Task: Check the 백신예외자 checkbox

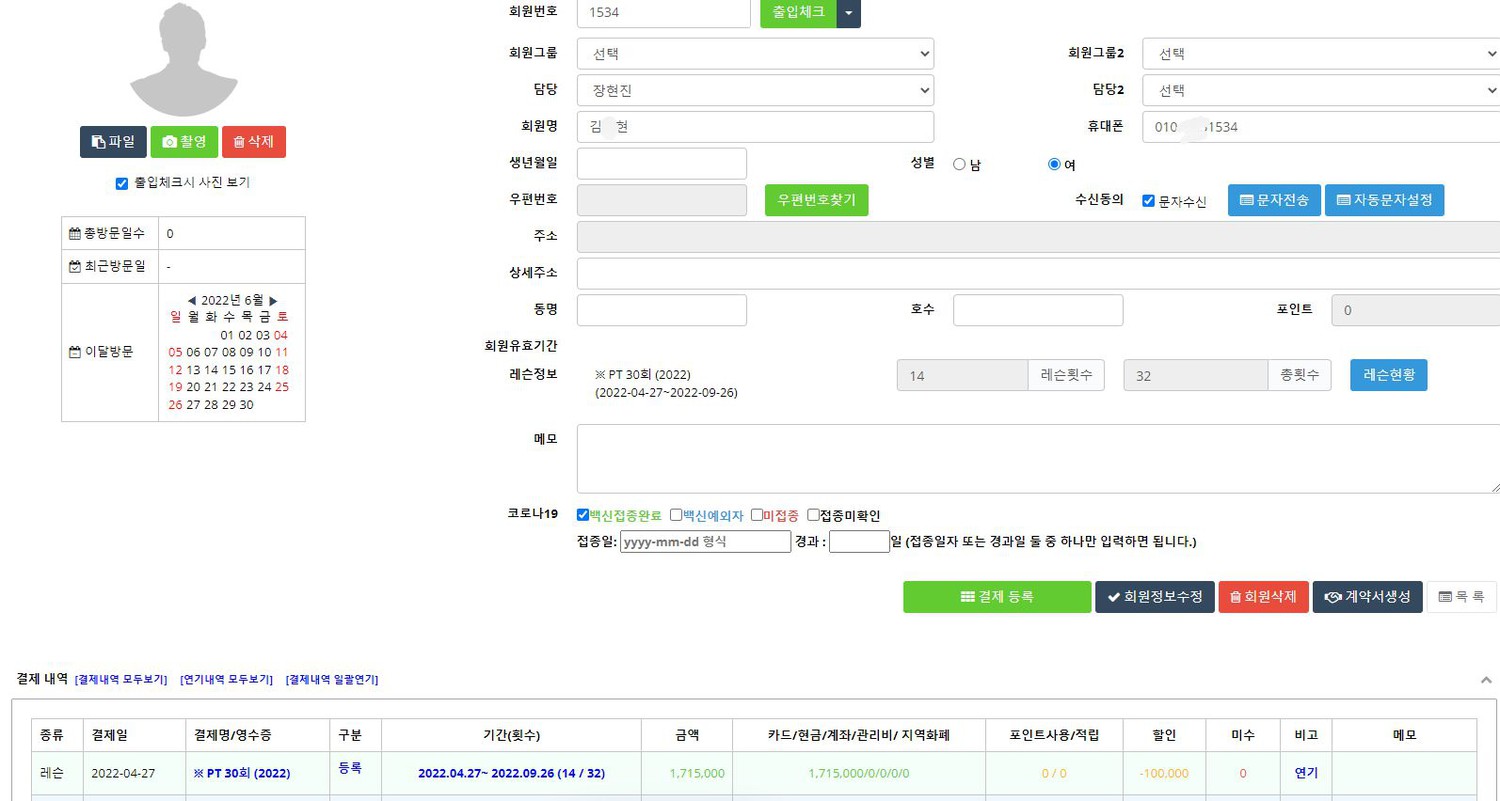Action: point(676,516)
